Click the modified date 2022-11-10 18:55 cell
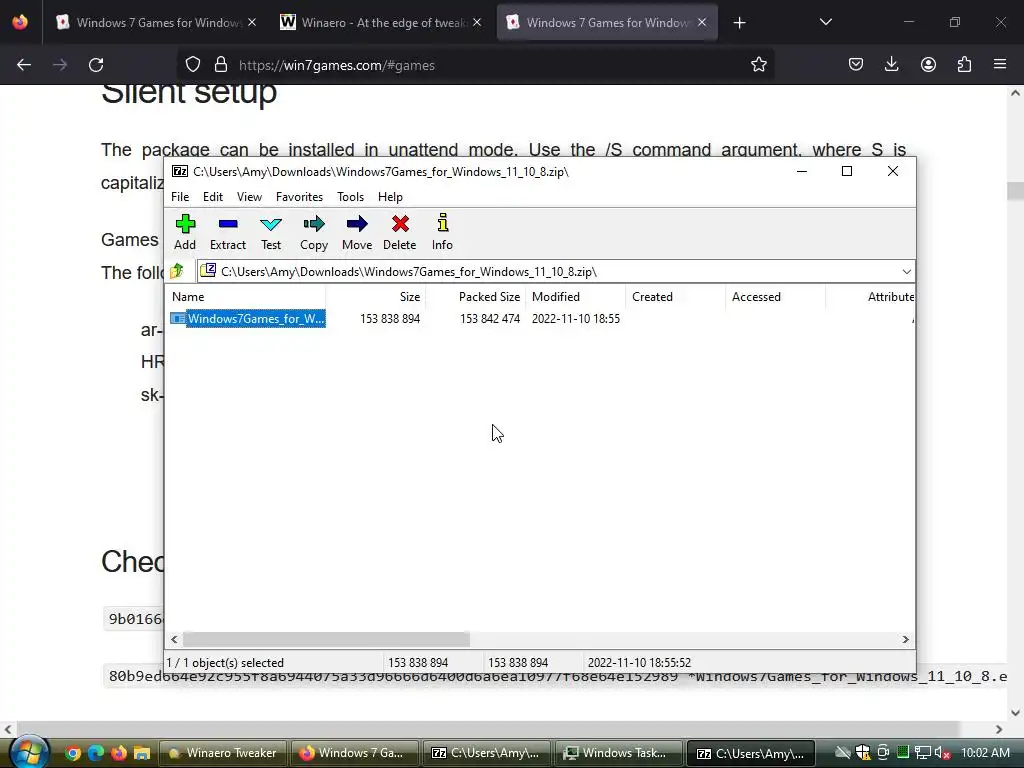The image size is (1024, 768). pos(575,319)
